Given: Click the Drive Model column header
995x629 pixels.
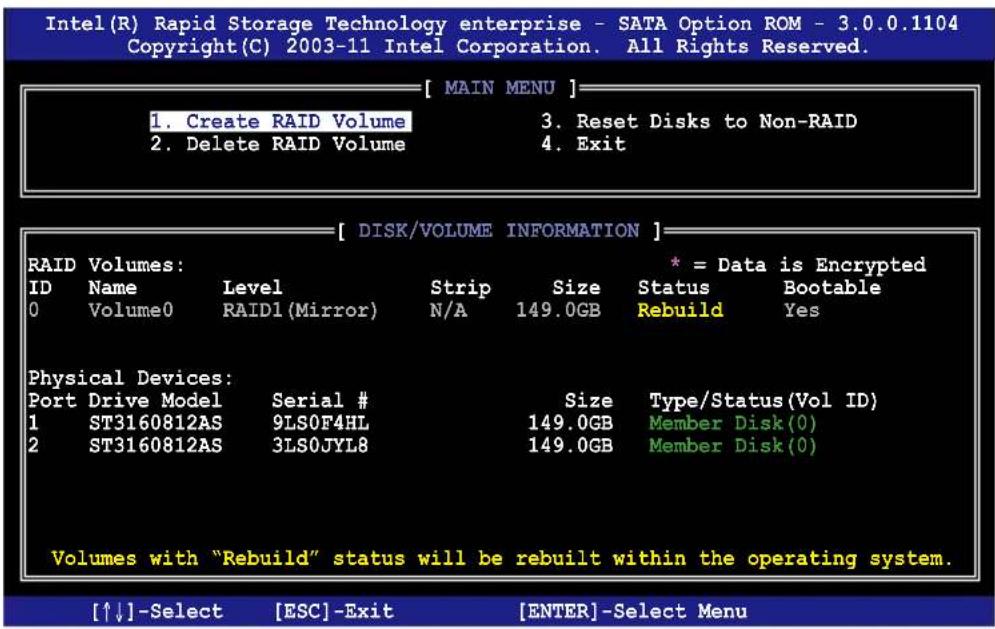Looking at the screenshot, I should click(x=155, y=401).
